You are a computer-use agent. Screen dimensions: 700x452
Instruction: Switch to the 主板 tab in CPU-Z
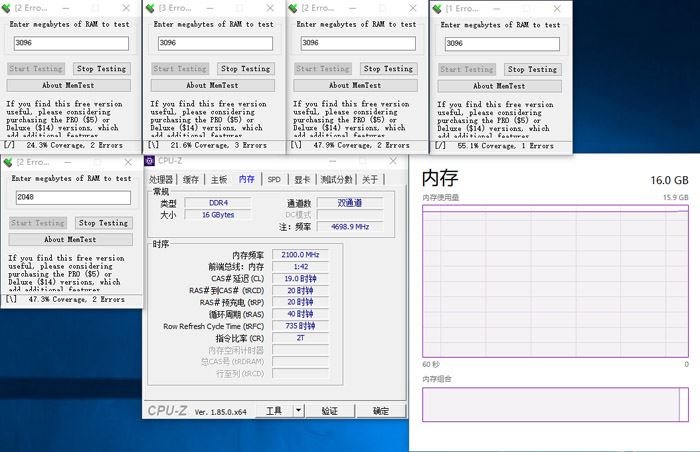pyautogui.click(x=219, y=180)
